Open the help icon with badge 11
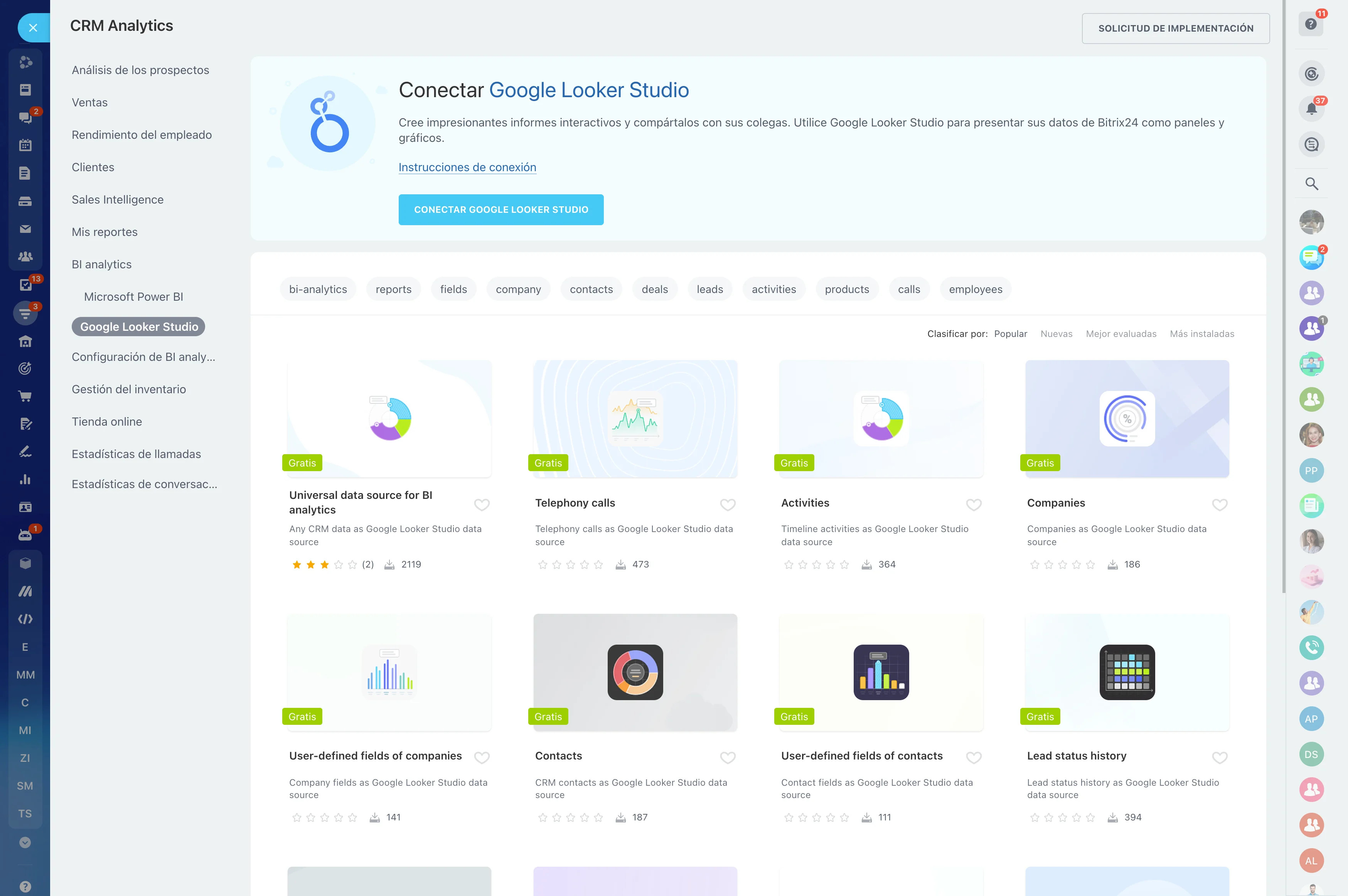The width and height of the screenshot is (1348, 896). coord(1311,24)
